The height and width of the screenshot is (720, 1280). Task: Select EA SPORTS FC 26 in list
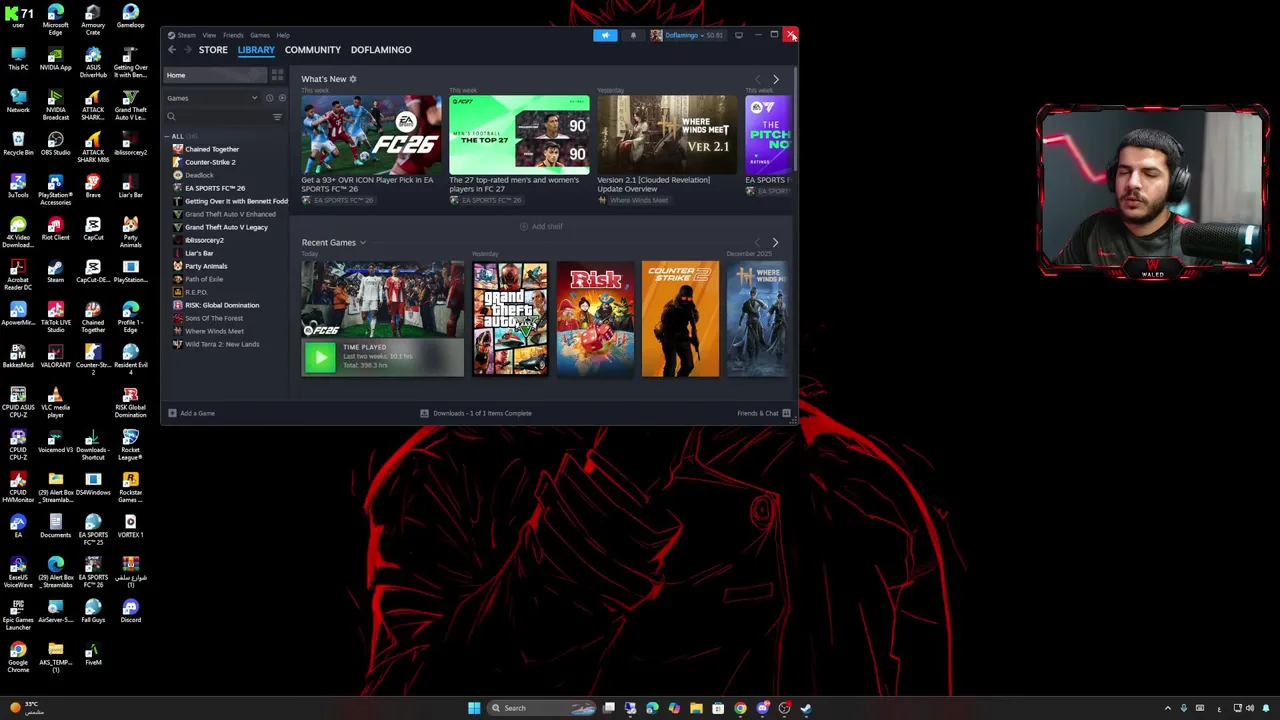(x=215, y=188)
